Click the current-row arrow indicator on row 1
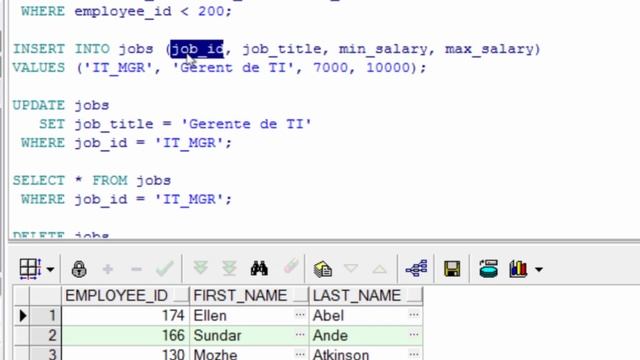 point(22,316)
